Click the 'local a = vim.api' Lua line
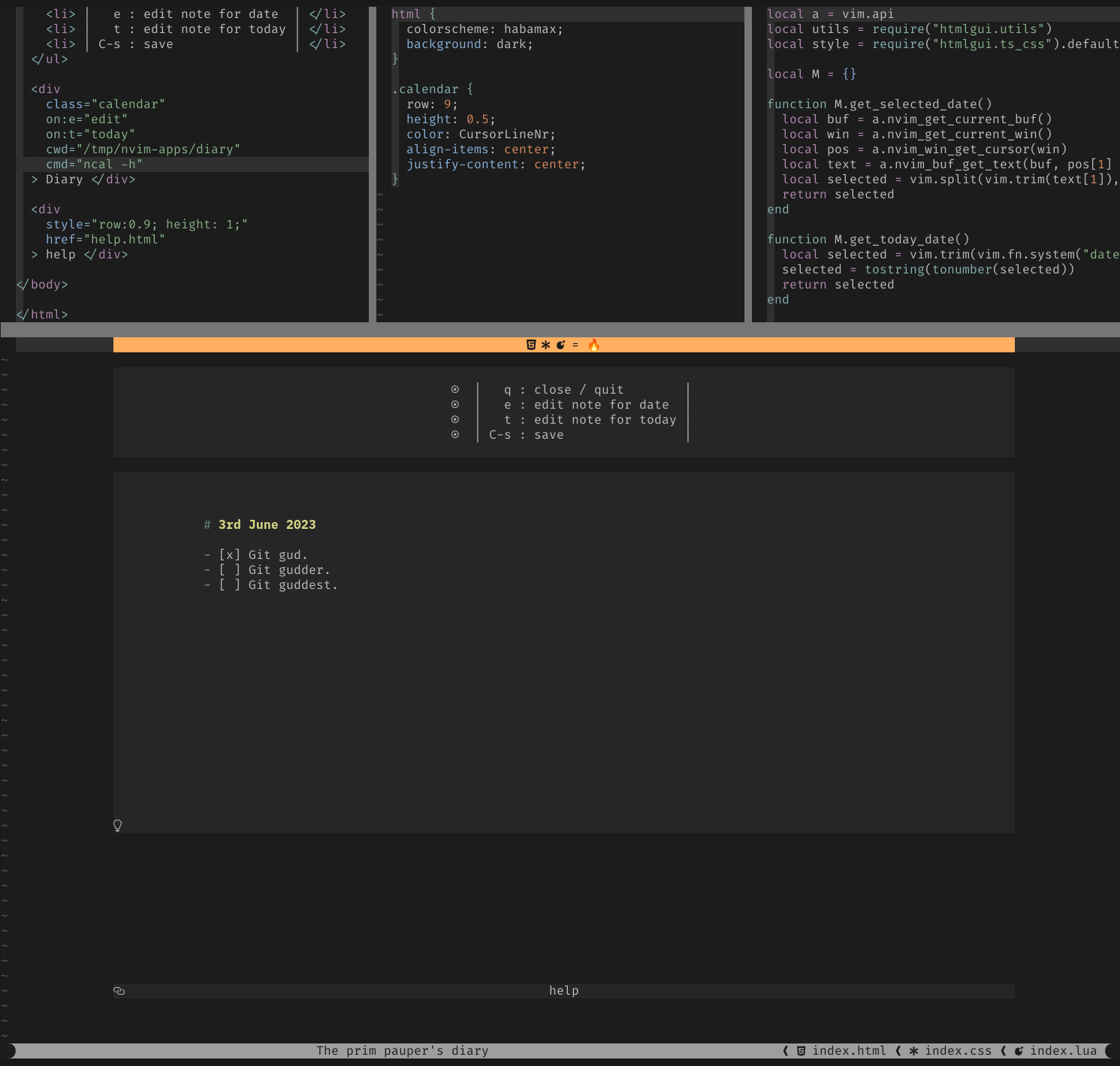This screenshot has height=1066, width=1120. click(x=831, y=14)
